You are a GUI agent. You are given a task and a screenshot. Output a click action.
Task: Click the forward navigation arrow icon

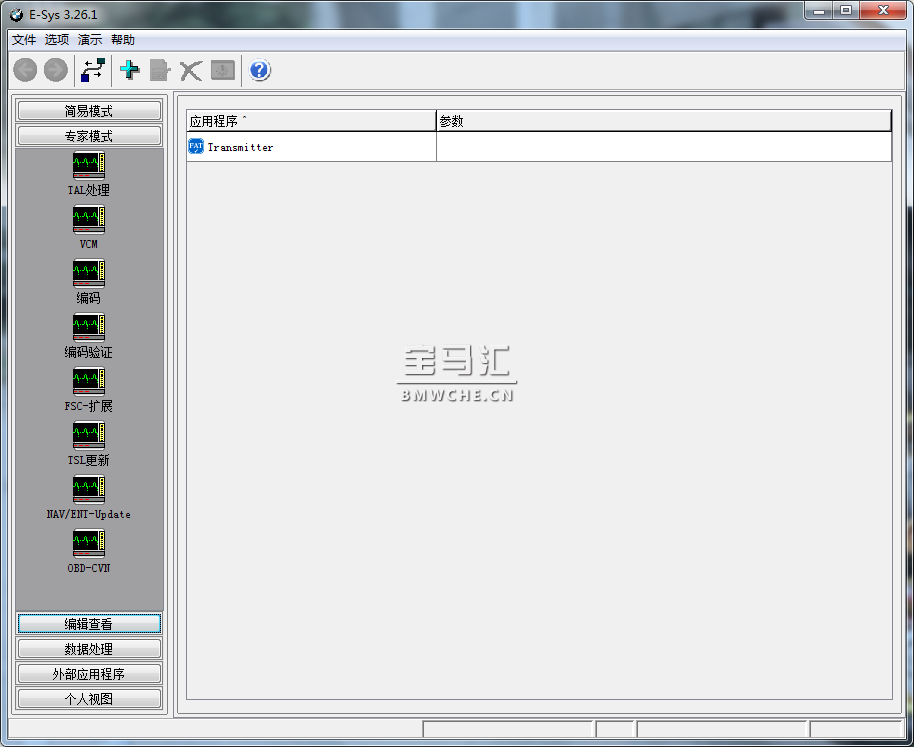pos(56,71)
